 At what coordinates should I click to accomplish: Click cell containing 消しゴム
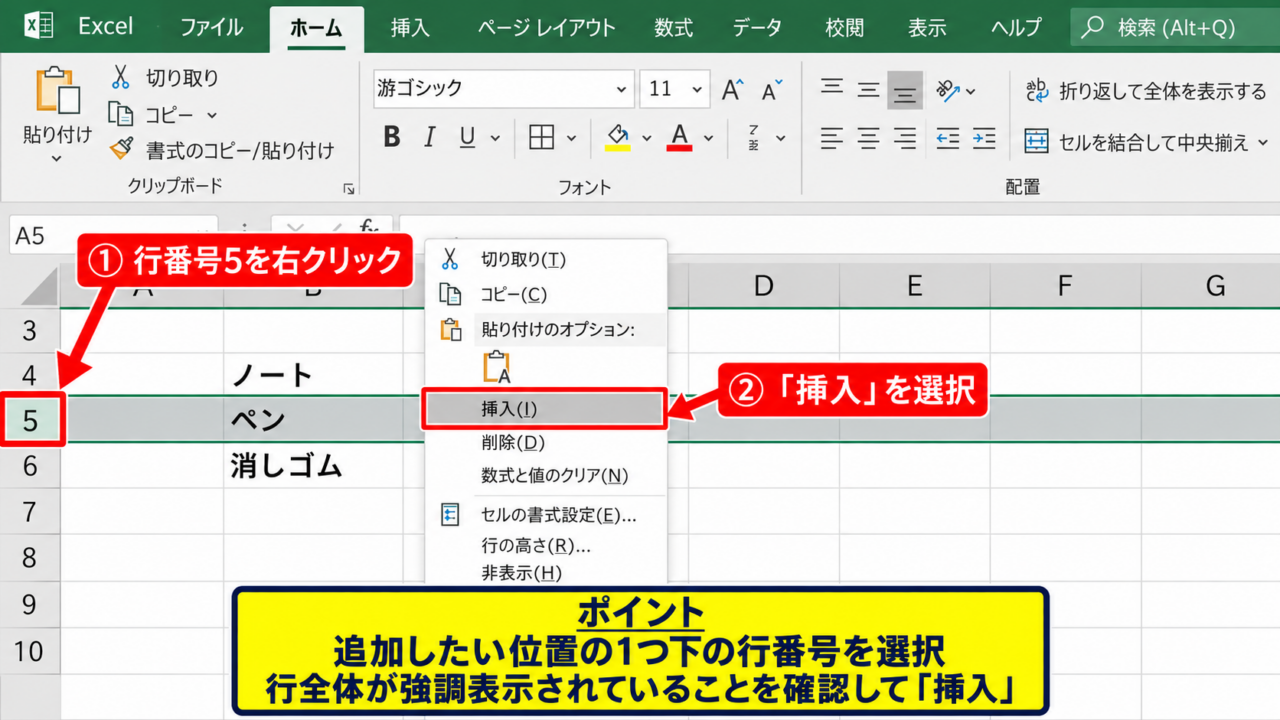tap(313, 466)
